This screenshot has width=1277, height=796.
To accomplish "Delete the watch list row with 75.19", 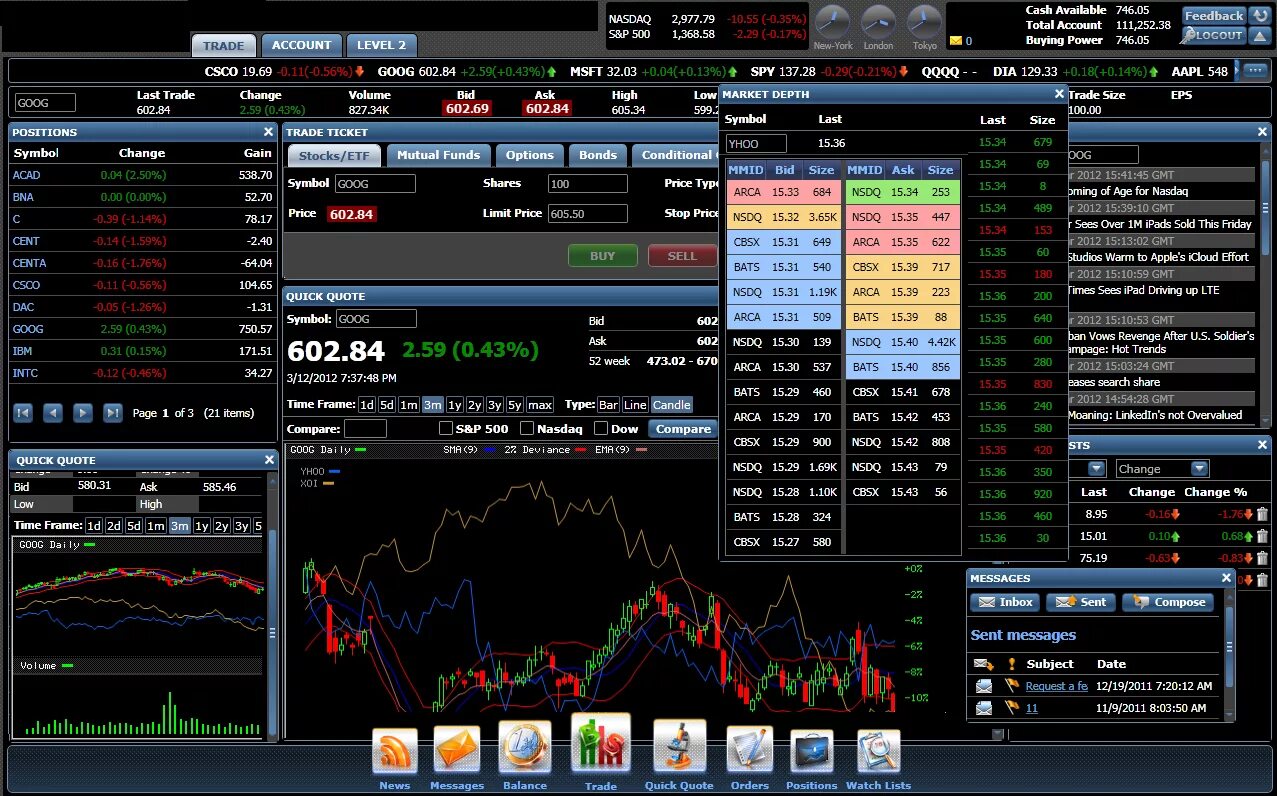I will [1262, 558].
